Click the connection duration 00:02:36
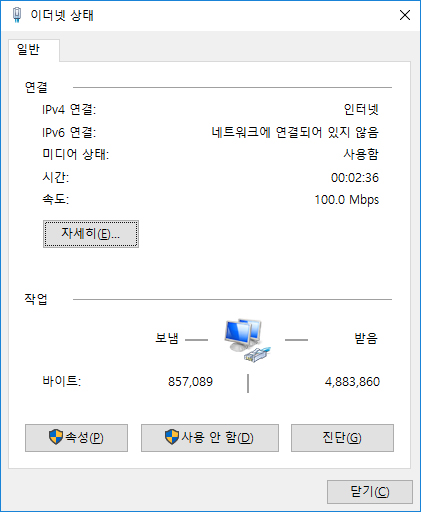 click(x=355, y=178)
